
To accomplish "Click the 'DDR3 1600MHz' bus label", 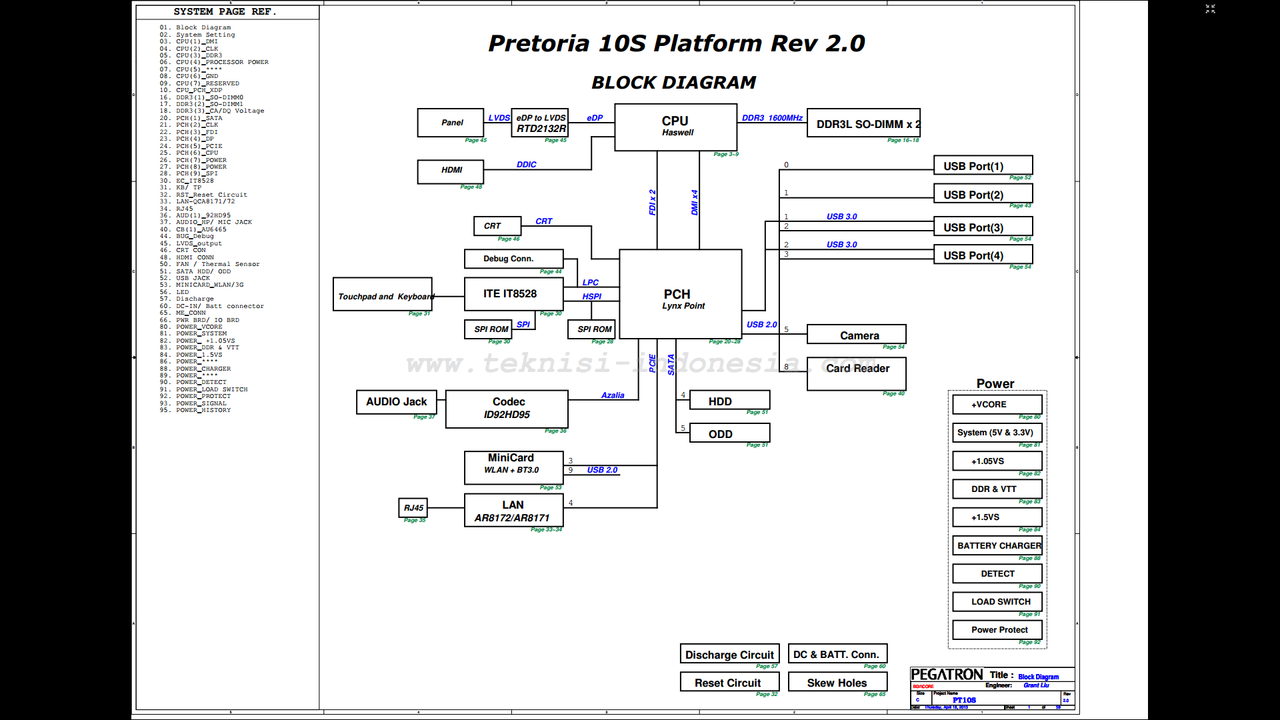I will (x=772, y=118).
